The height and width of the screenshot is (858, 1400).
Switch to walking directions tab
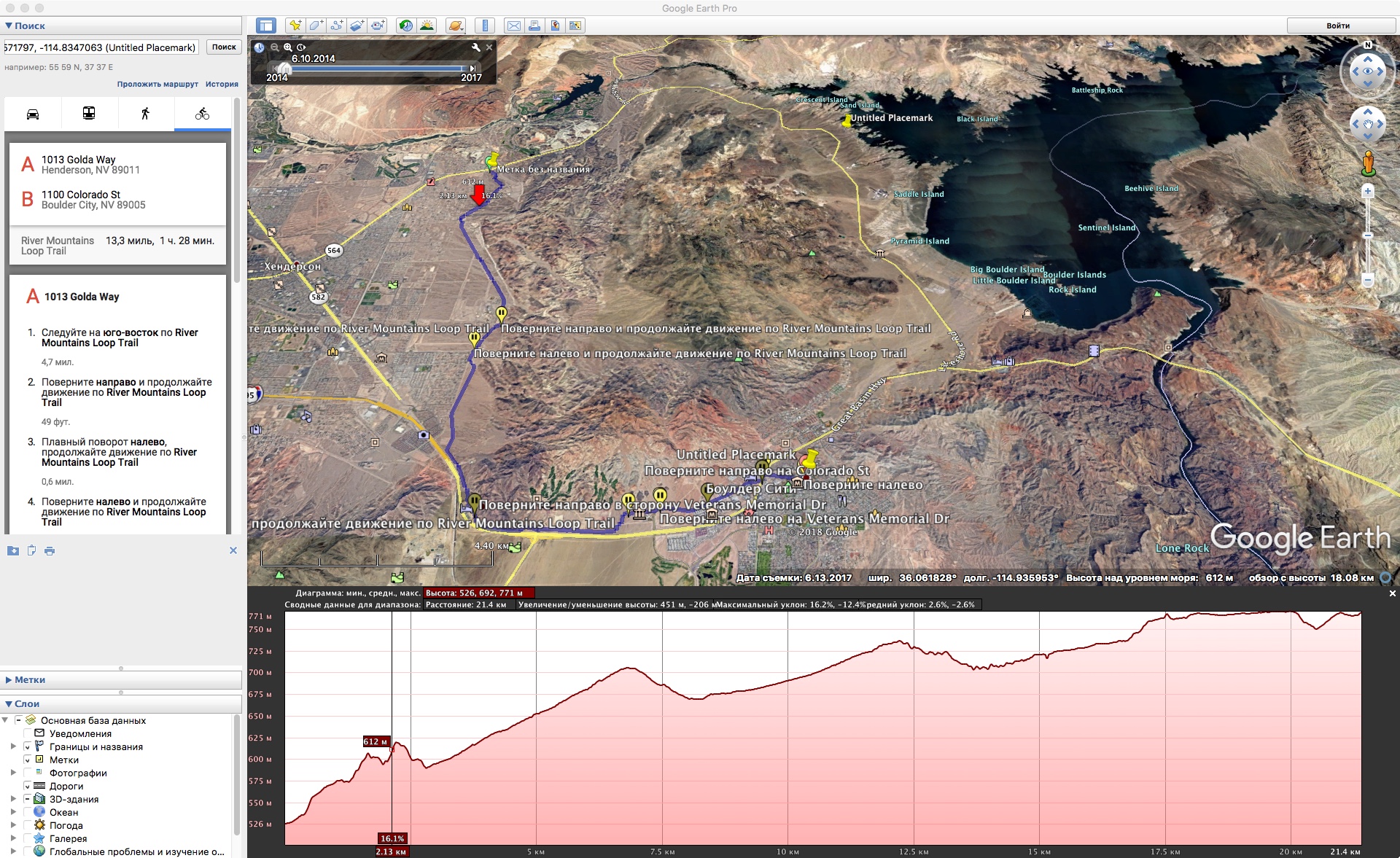pyautogui.click(x=145, y=114)
